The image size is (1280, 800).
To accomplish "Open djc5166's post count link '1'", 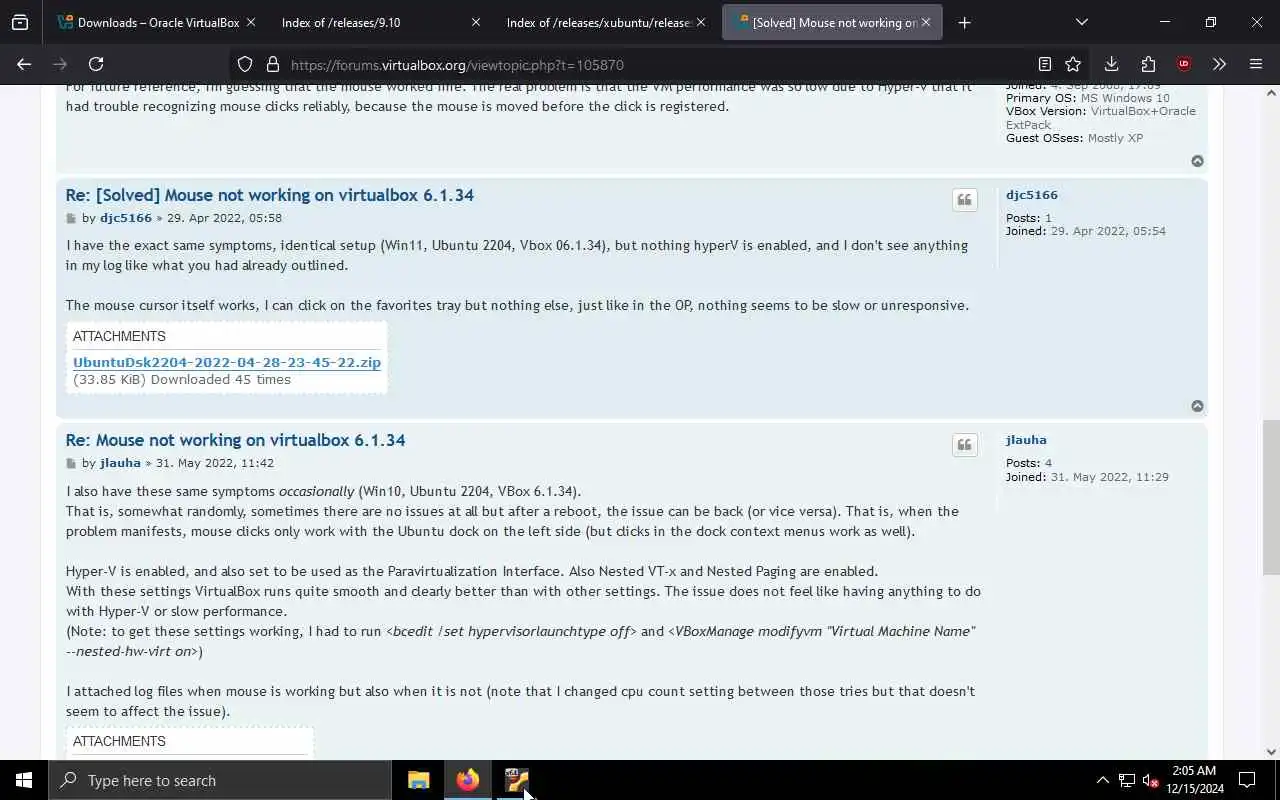I will (1048, 218).
